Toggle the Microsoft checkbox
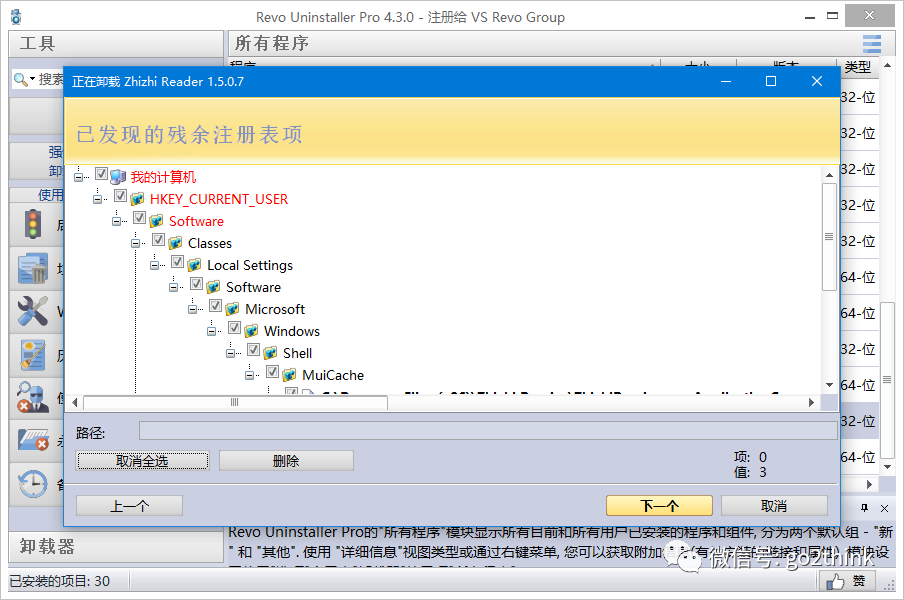This screenshot has width=904, height=600. coord(216,305)
